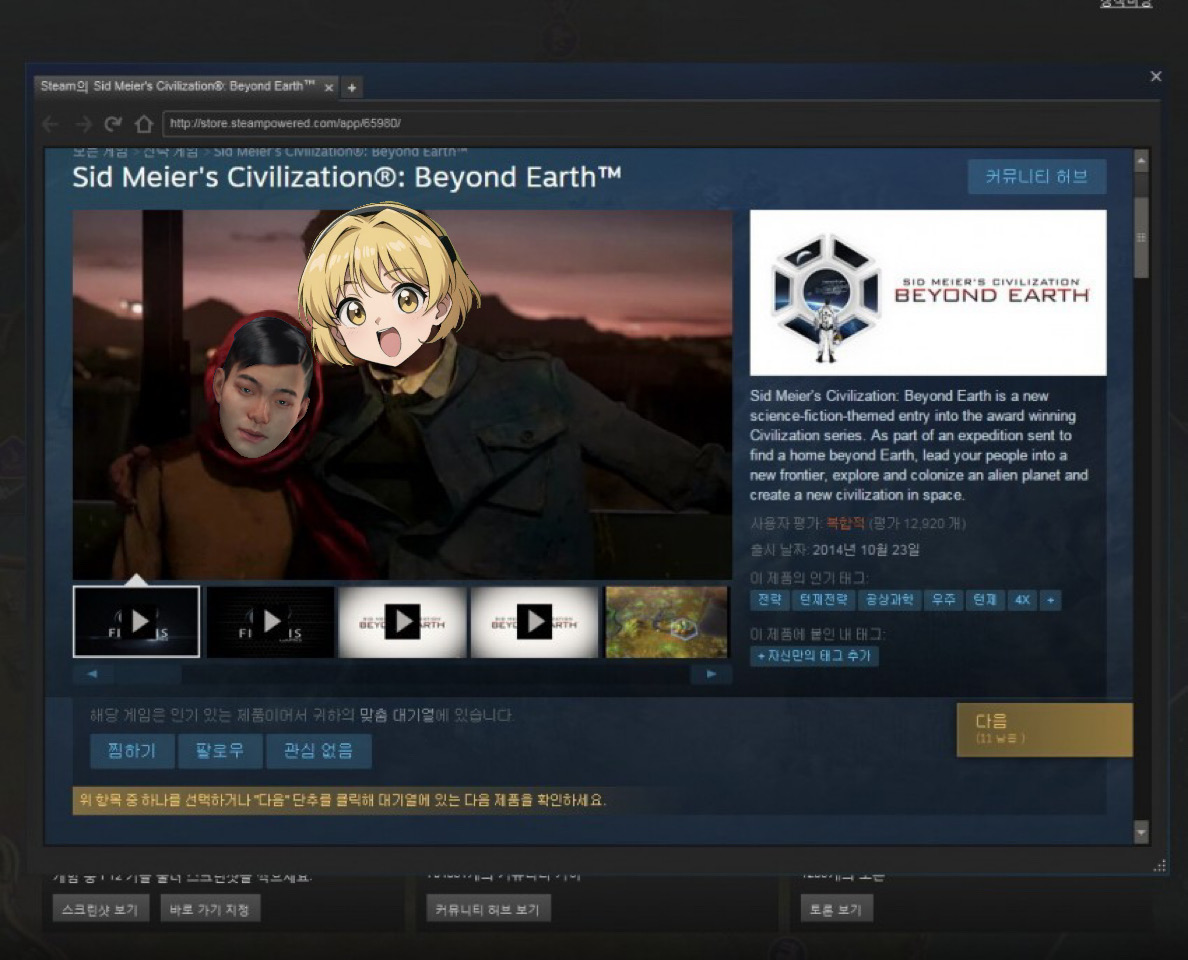Select the 턴제전략 tag
The height and width of the screenshot is (960, 1188).
click(824, 600)
